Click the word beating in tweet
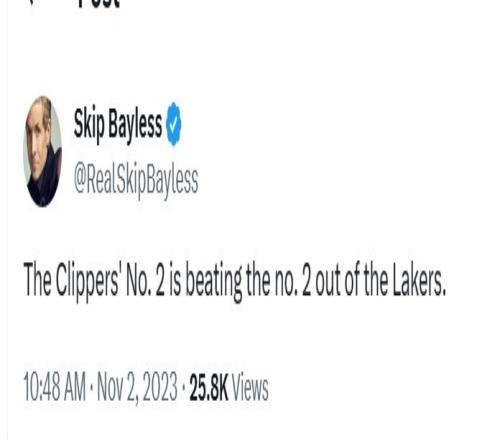 point(214,281)
